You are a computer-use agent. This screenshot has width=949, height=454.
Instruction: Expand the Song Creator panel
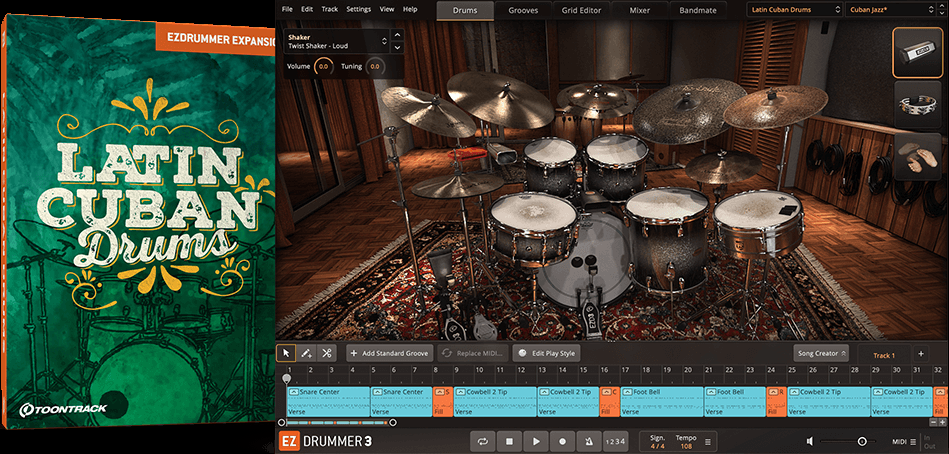pyautogui.click(x=821, y=353)
